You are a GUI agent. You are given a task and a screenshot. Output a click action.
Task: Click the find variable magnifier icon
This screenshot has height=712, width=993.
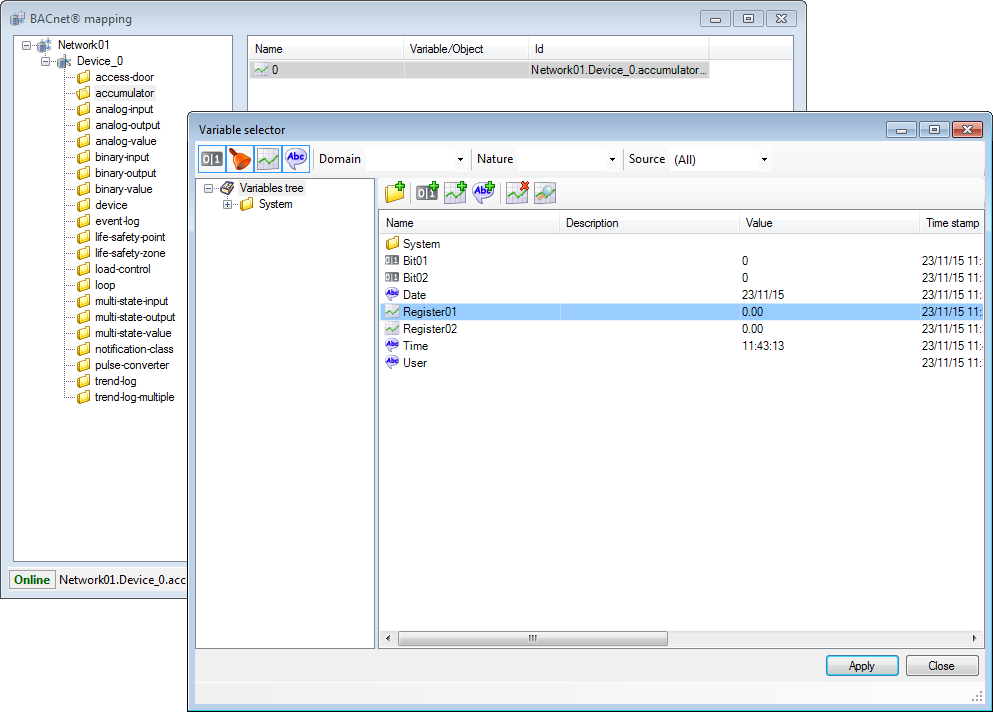coord(544,193)
